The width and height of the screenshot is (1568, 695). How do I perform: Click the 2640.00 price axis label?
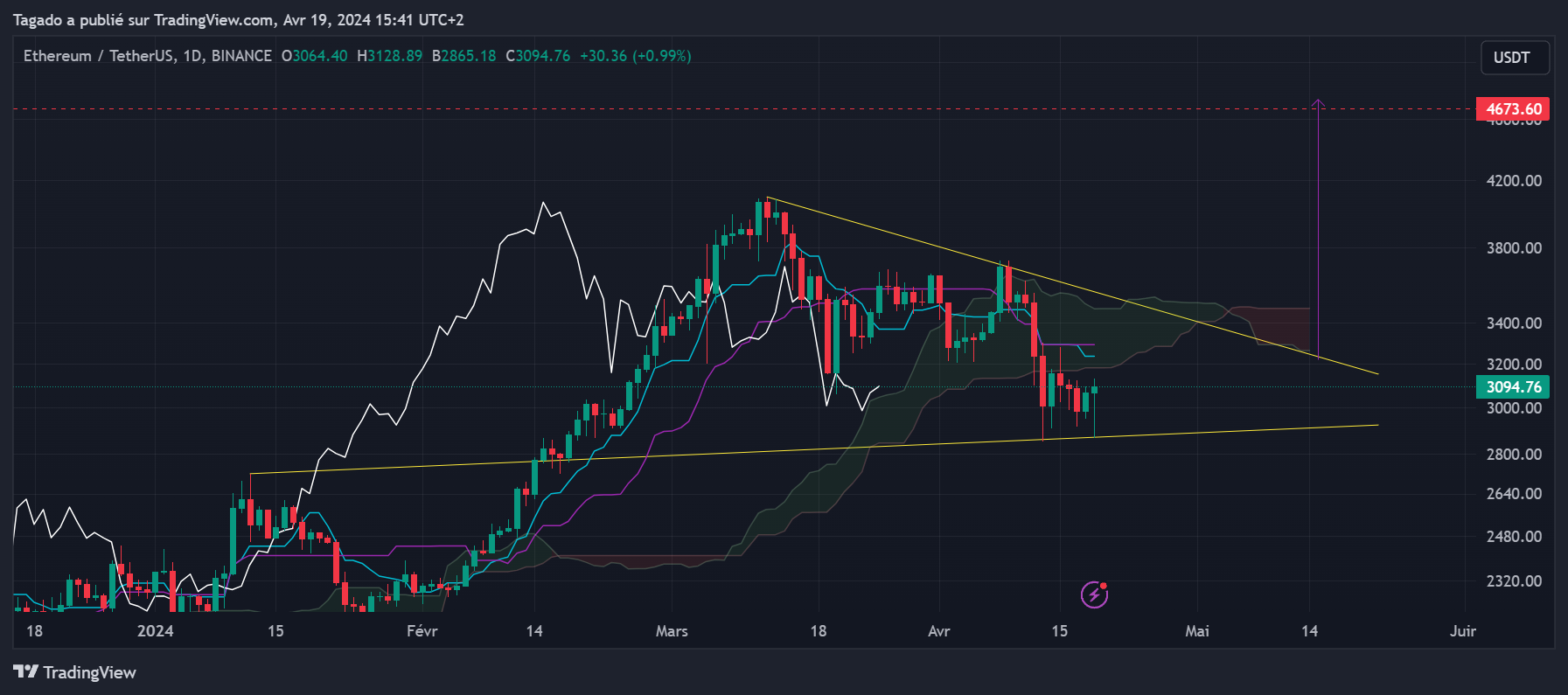(x=1514, y=494)
